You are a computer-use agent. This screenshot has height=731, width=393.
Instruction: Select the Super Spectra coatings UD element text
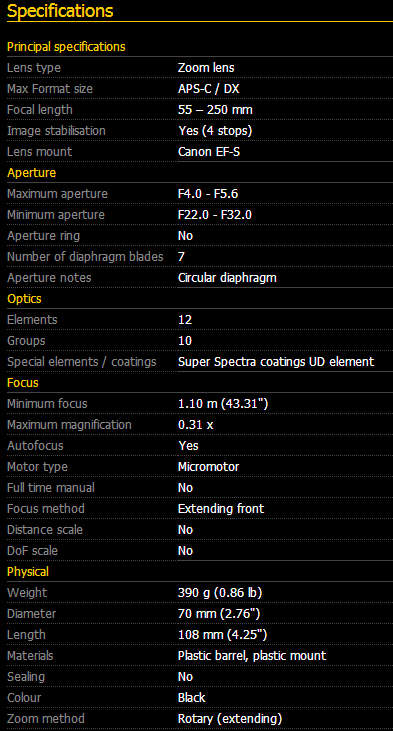point(276,362)
